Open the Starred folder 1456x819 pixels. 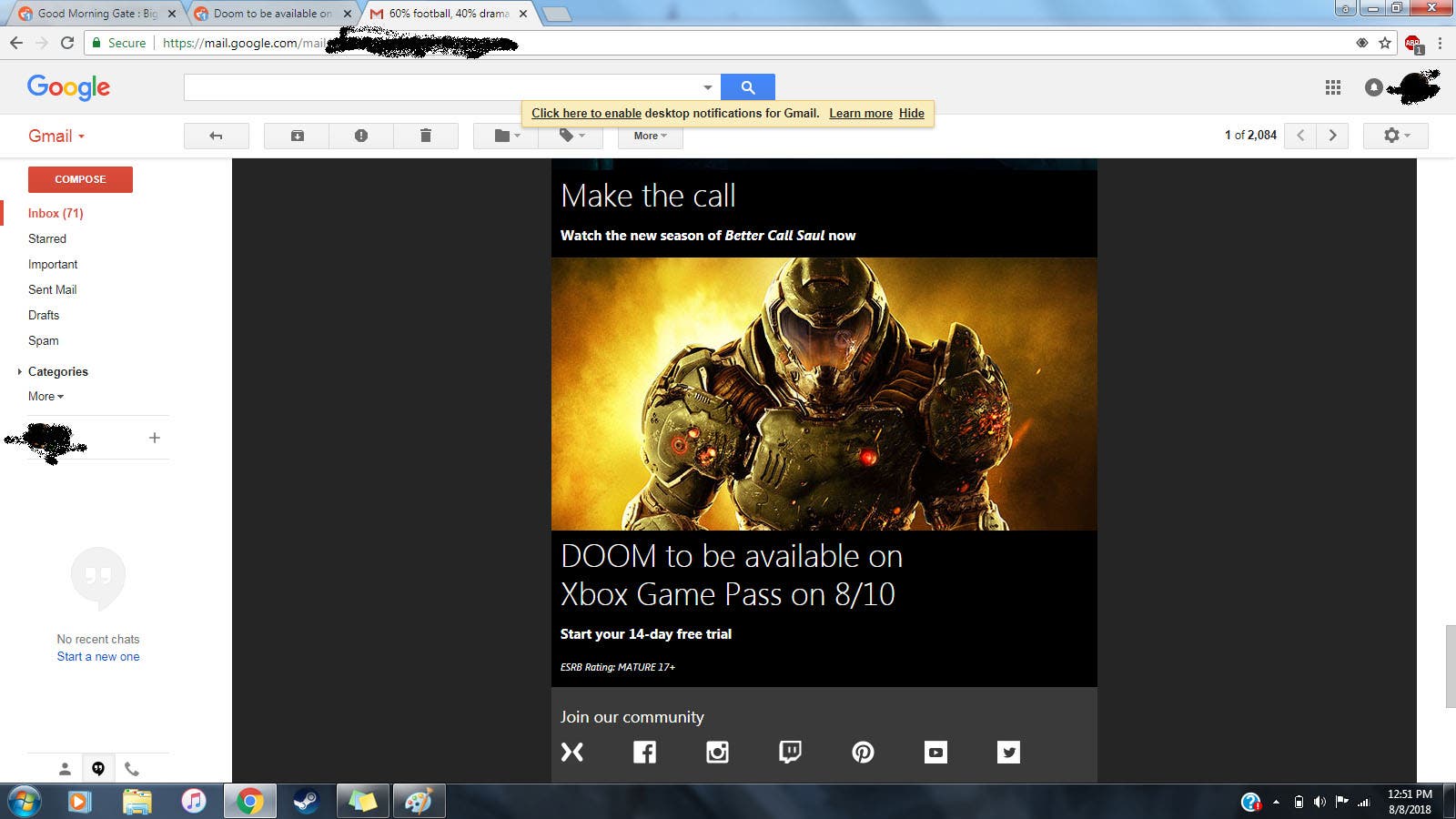47,238
